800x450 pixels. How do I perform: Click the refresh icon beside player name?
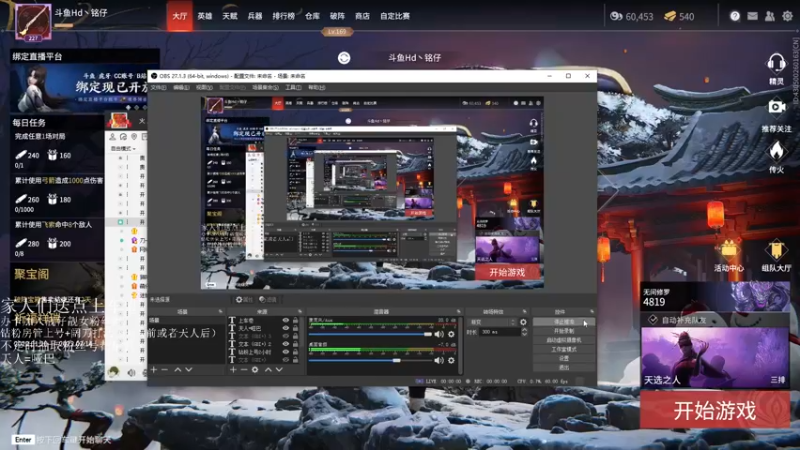344,58
